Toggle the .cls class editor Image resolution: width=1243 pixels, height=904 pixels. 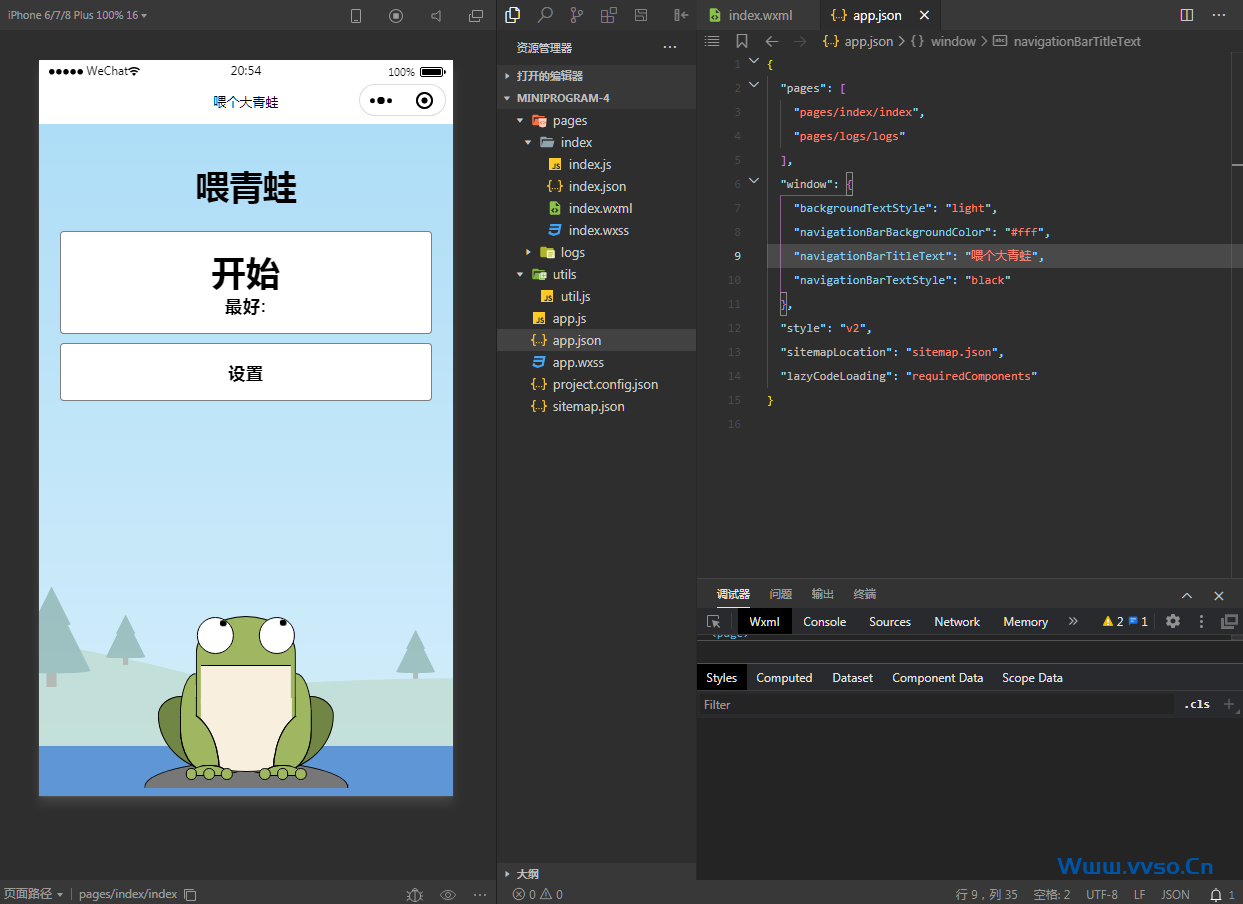(1196, 704)
